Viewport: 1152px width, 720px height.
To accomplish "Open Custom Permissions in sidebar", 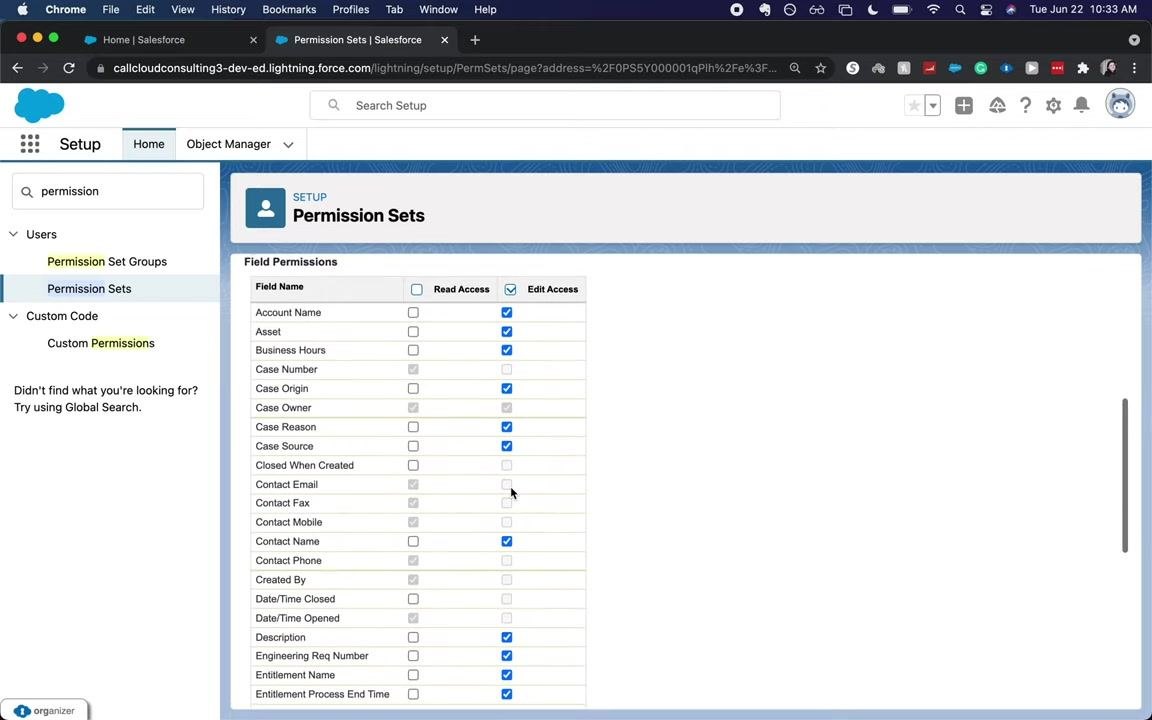I will (101, 343).
